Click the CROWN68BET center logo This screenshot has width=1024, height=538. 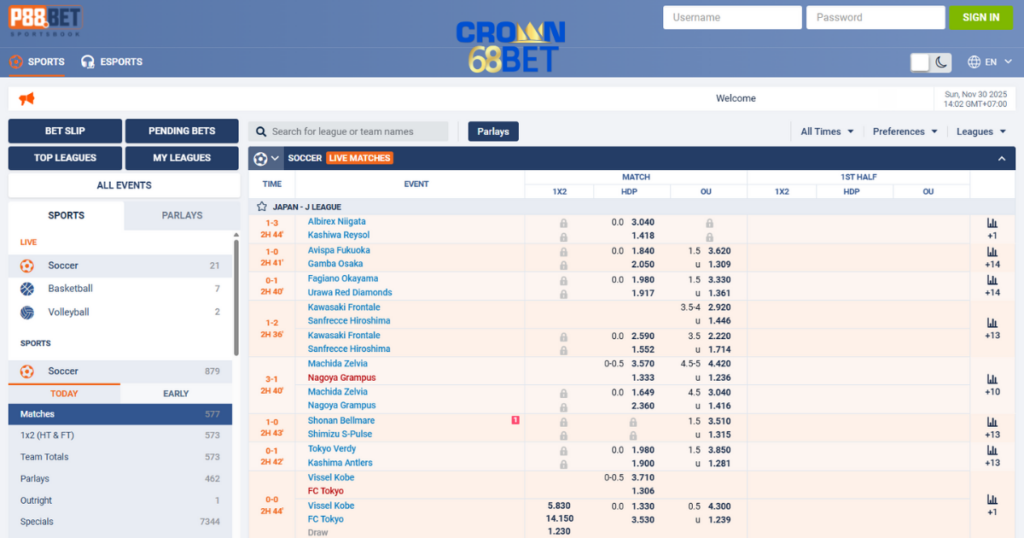511,46
